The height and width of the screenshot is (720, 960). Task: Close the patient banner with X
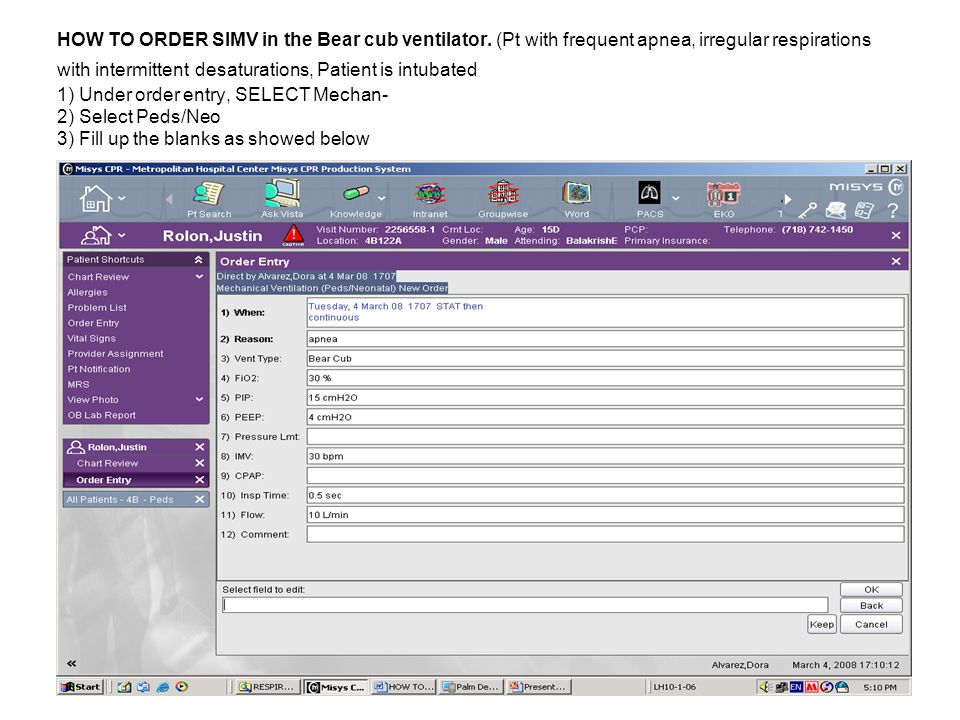coord(896,236)
